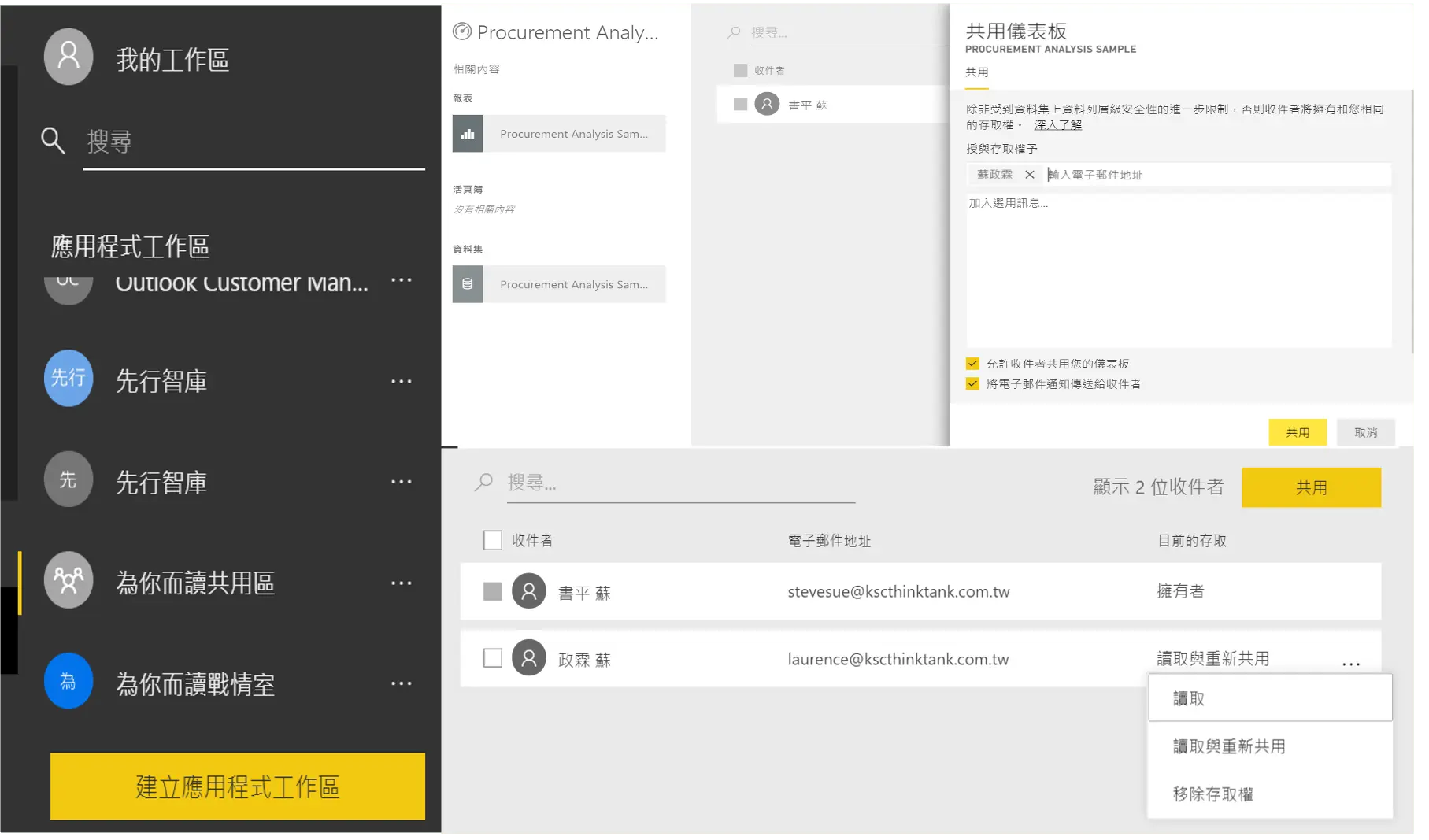Click the 目前的存取 column header

click(1194, 542)
